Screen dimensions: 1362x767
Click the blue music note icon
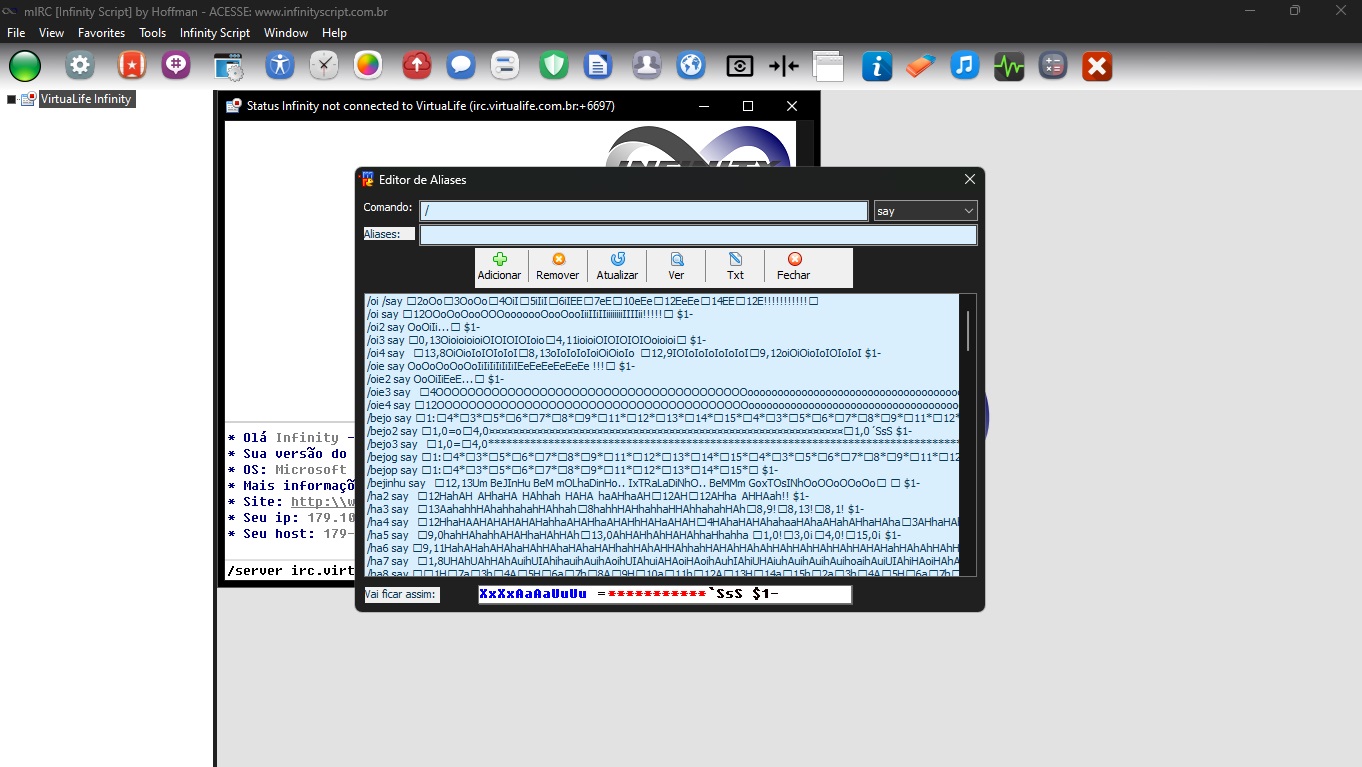963,66
